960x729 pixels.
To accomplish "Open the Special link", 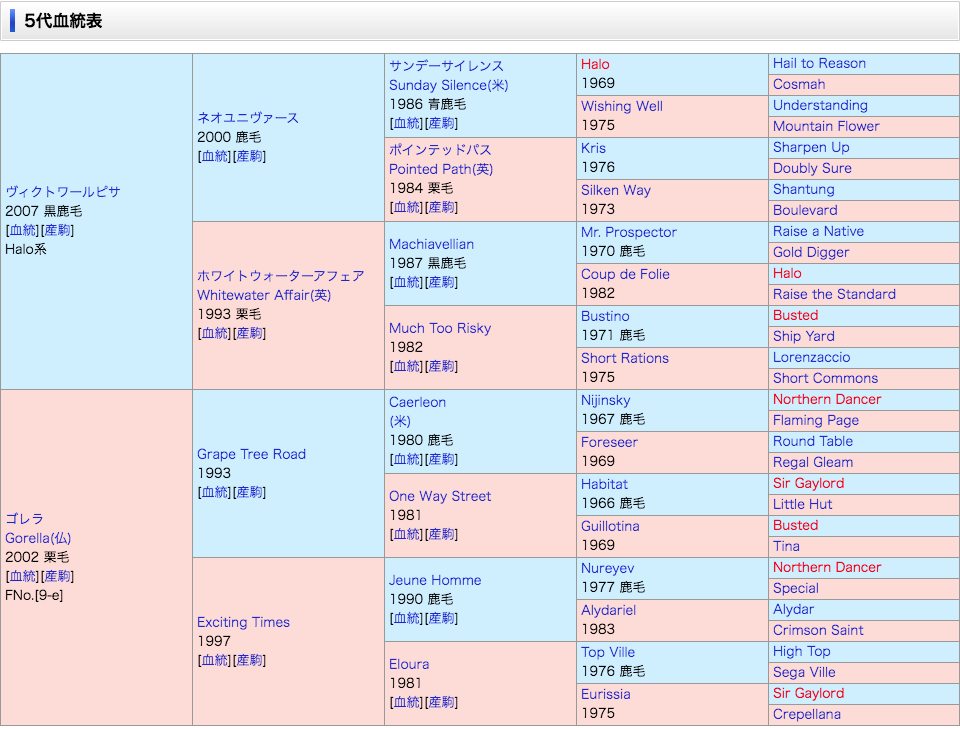I will [796, 588].
